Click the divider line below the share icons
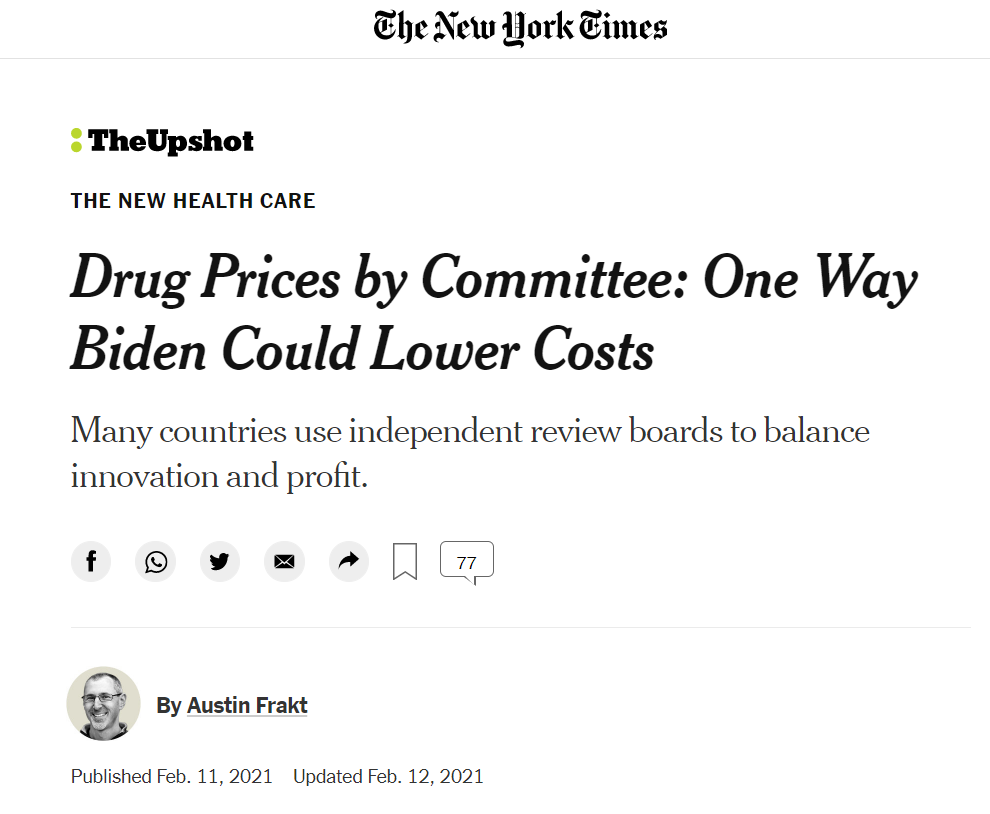Viewport: 990px width, 814px height. pos(520,628)
